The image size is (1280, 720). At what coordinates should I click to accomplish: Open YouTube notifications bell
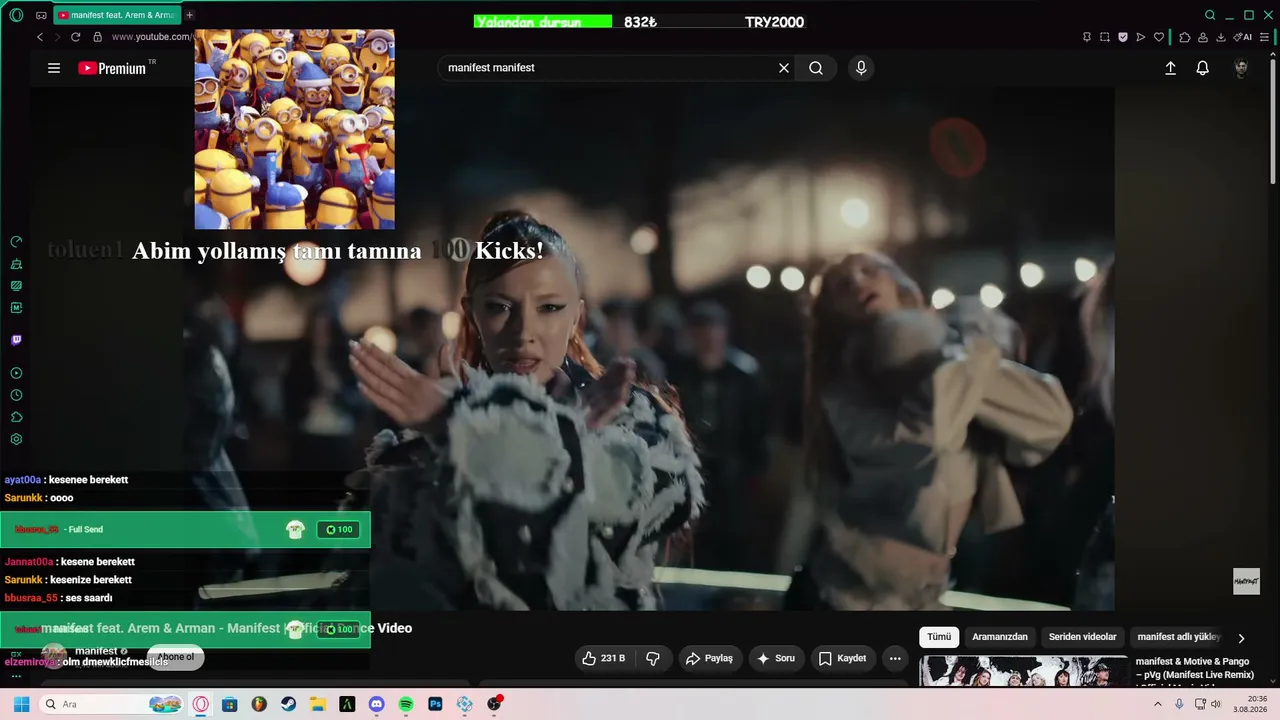click(x=1203, y=68)
